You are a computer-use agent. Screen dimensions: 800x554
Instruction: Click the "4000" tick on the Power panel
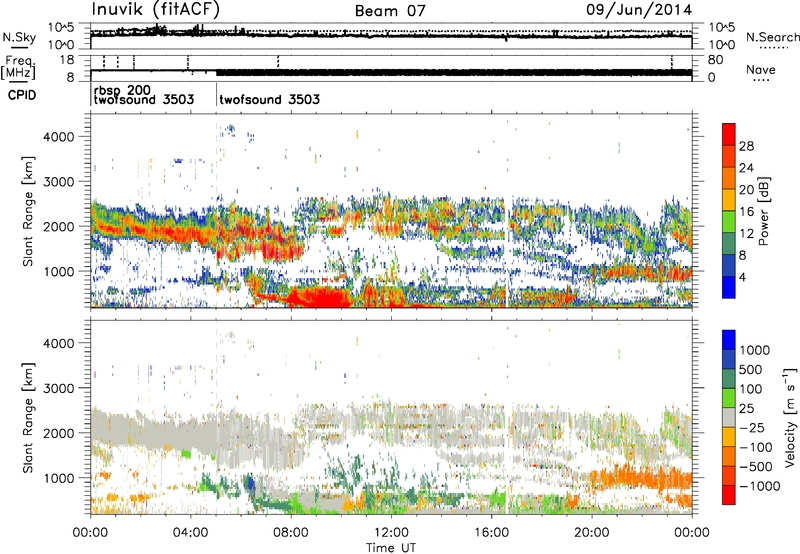58,137
